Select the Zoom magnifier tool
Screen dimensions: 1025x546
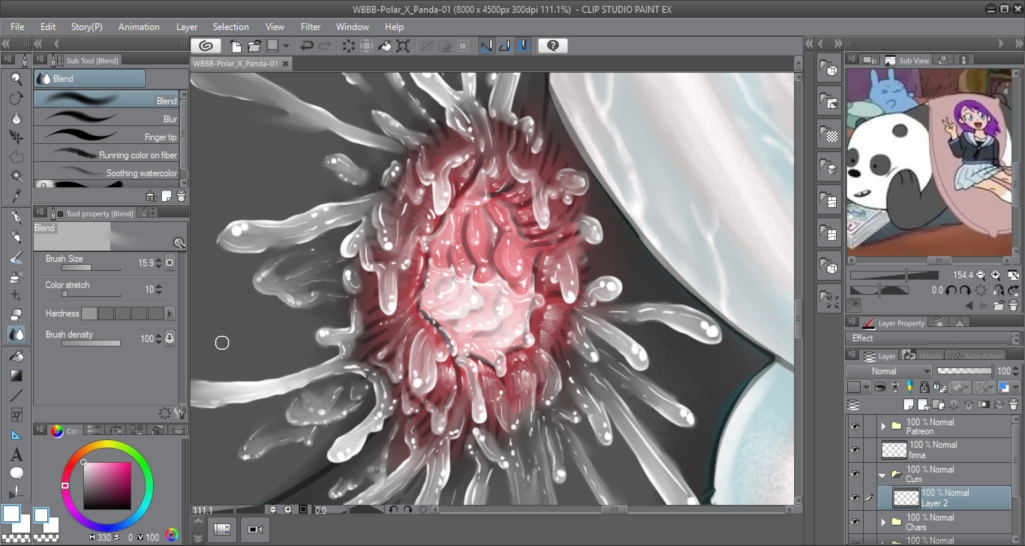[16, 78]
